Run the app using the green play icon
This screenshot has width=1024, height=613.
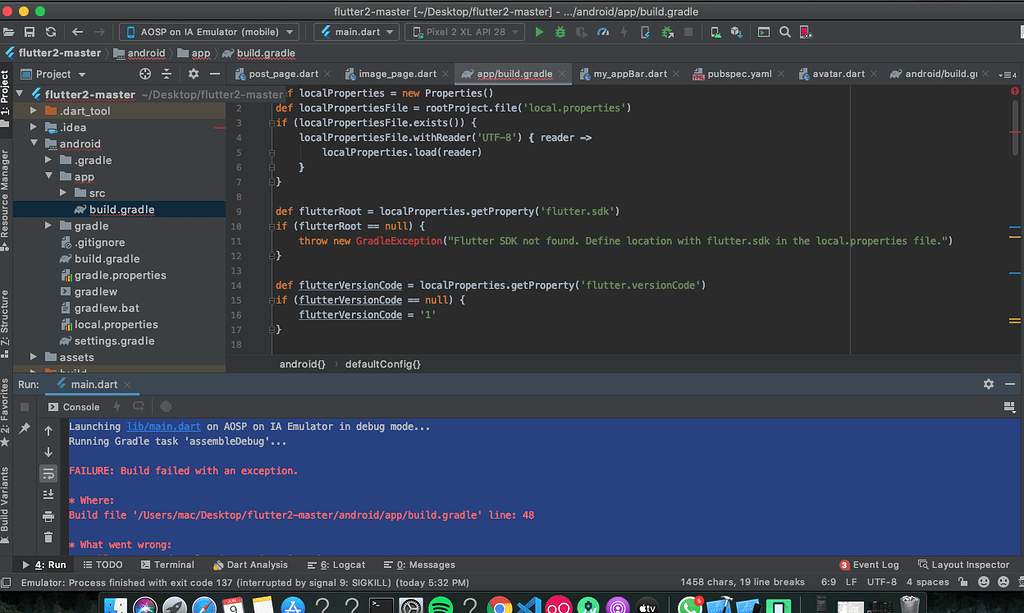click(x=541, y=31)
